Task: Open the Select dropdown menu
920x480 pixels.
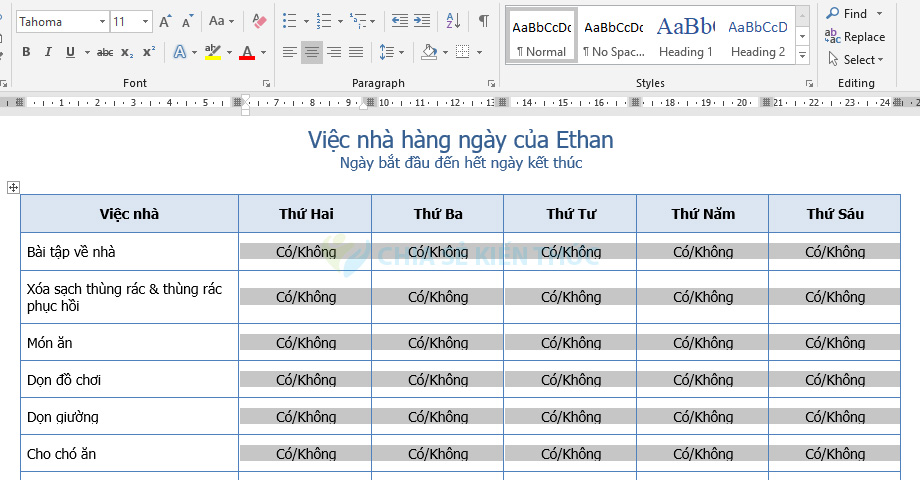Action: [856, 60]
